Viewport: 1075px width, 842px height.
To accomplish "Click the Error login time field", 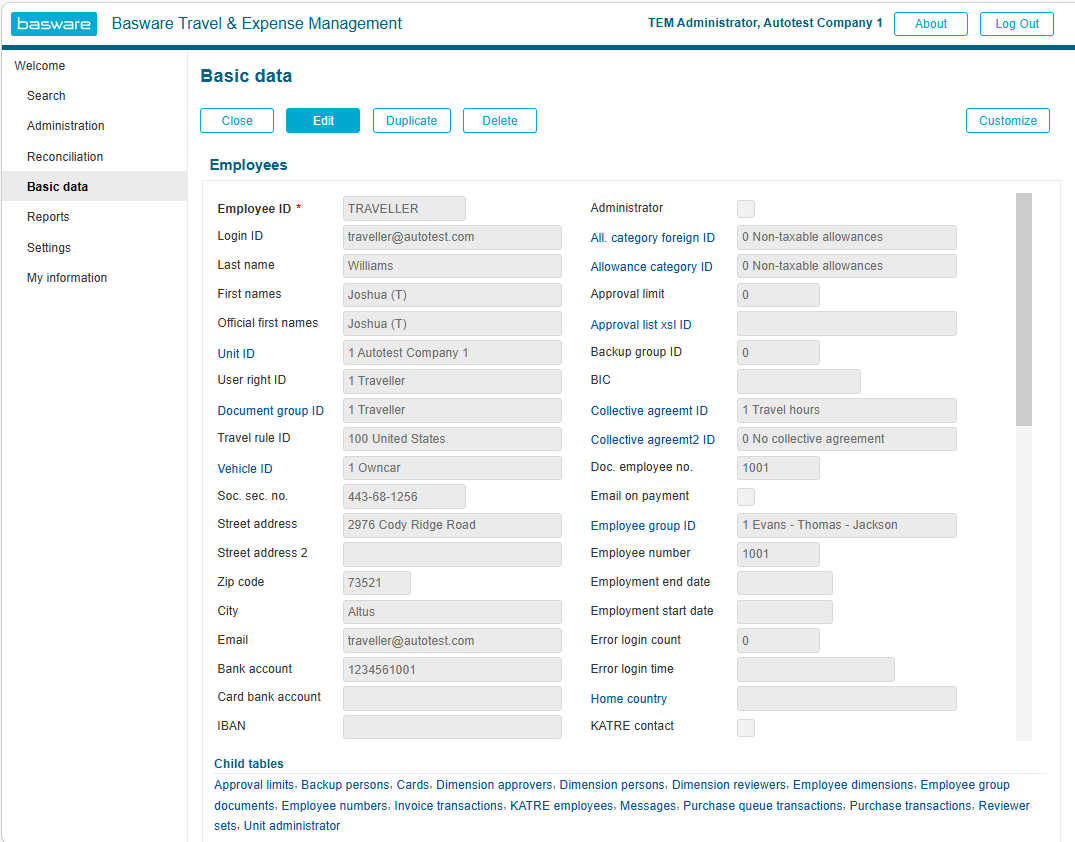I will (816, 669).
